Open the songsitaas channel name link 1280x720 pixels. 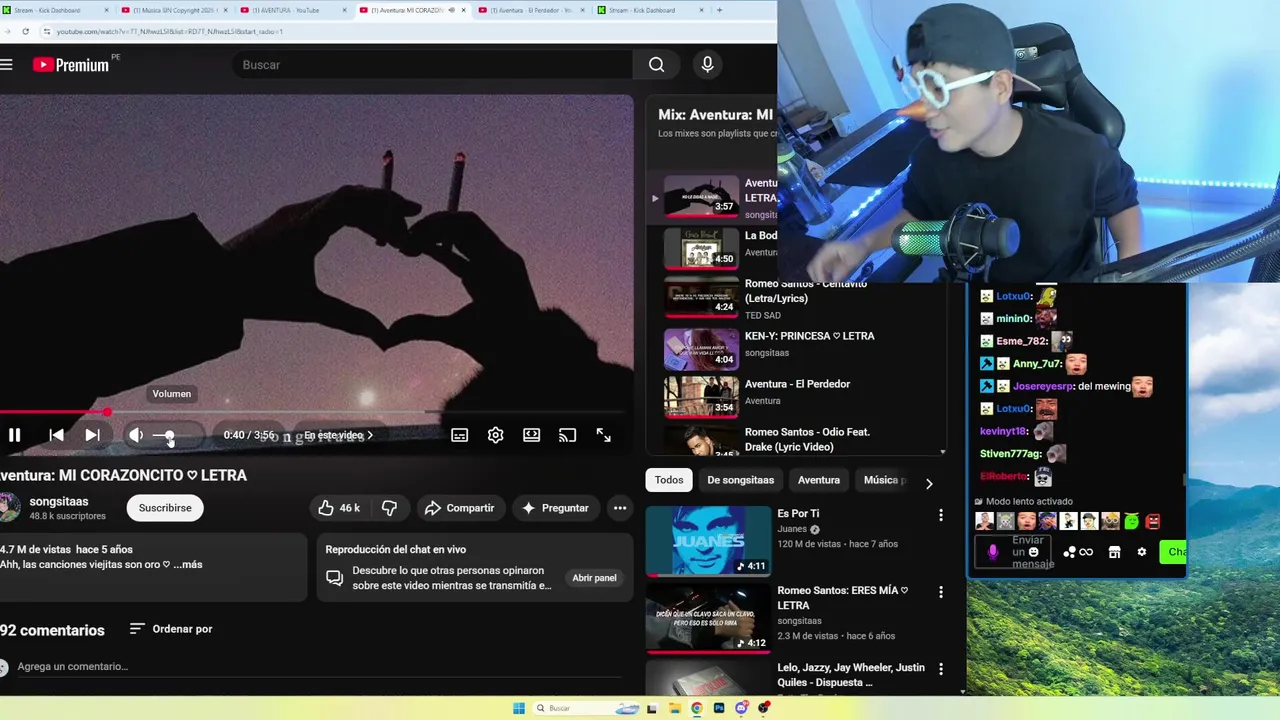tap(59, 502)
